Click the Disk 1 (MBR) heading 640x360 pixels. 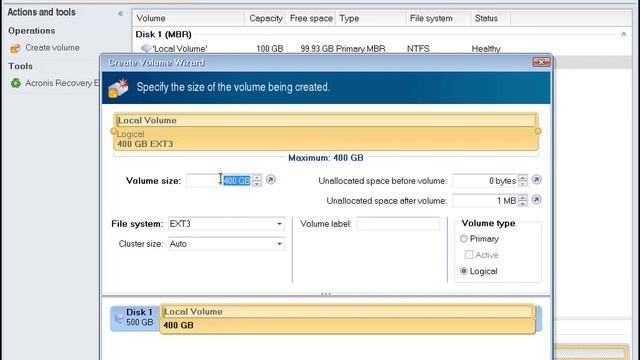163,34
